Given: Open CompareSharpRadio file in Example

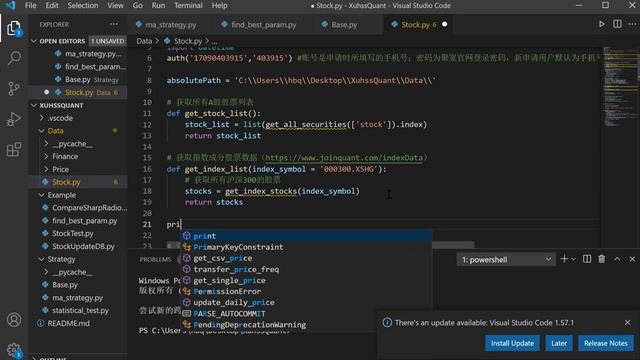Looking at the screenshot, I should coord(89,208).
